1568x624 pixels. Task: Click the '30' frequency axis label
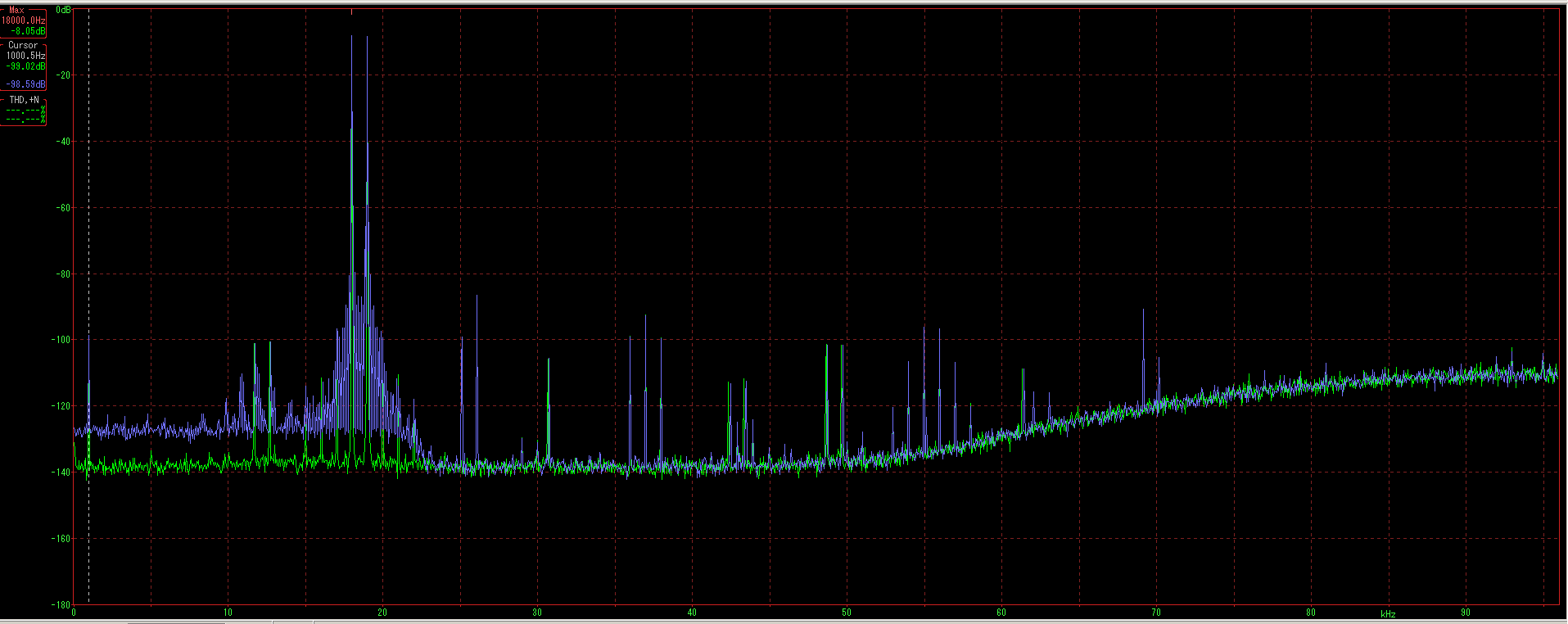[537, 613]
